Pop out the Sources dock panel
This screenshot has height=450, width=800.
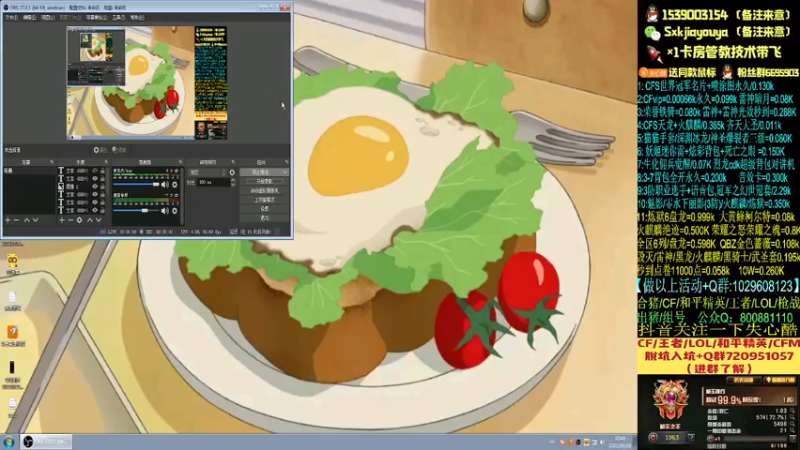106,162
